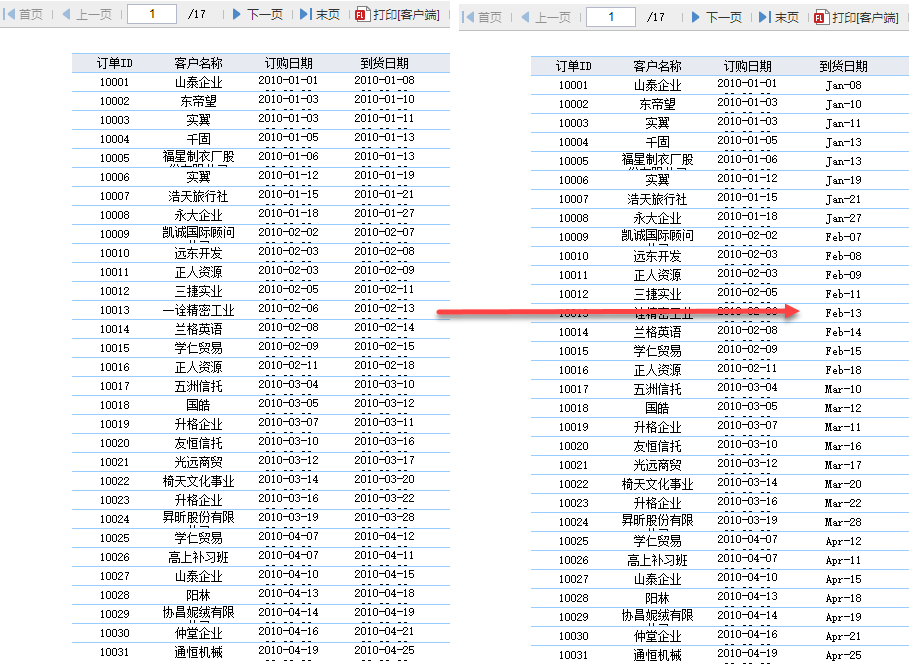The height and width of the screenshot is (664, 909).
Task: Click the right report's next page arrow
Action: (x=696, y=17)
